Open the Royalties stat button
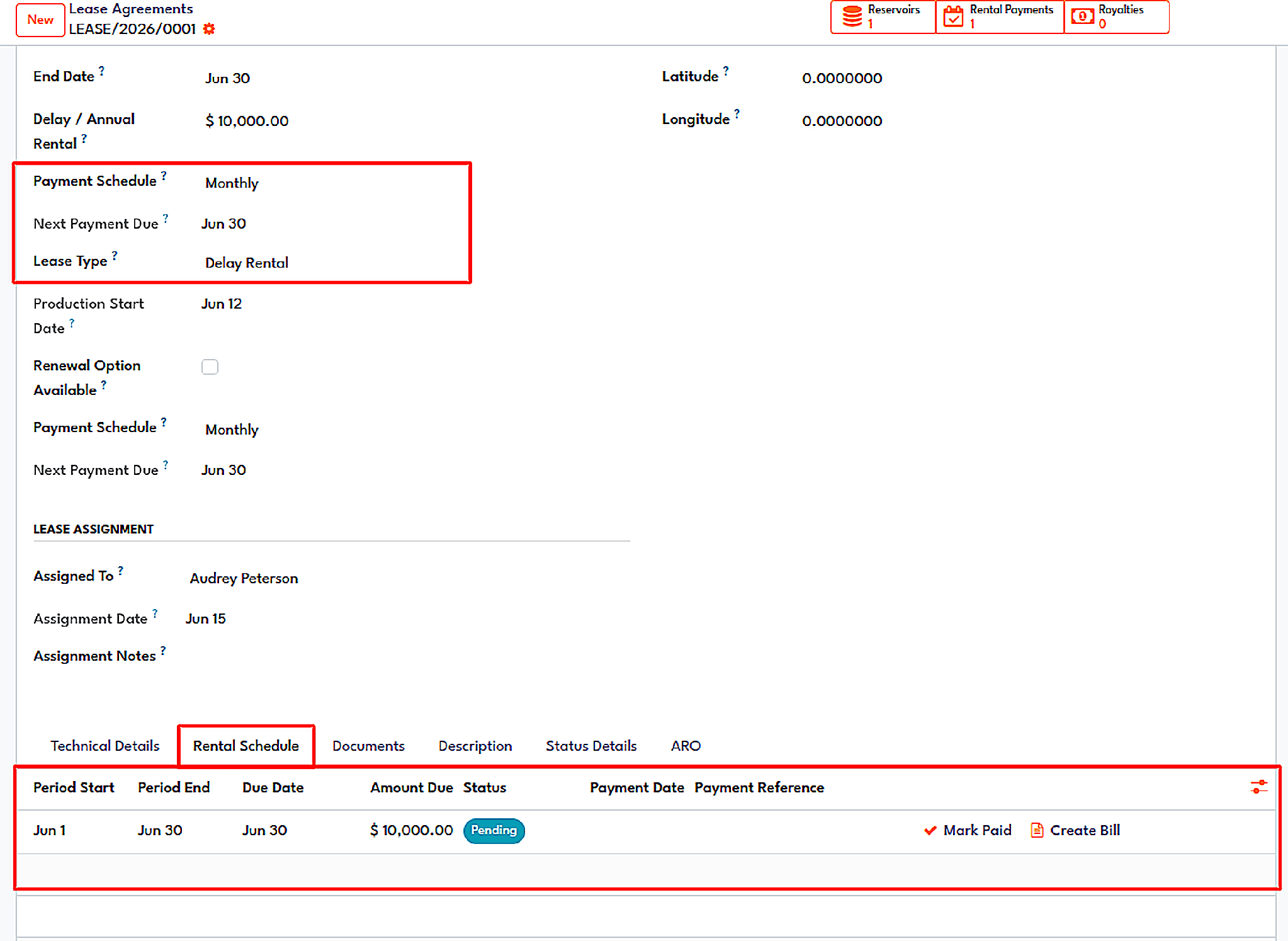The height and width of the screenshot is (941, 1288). click(1116, 17)
